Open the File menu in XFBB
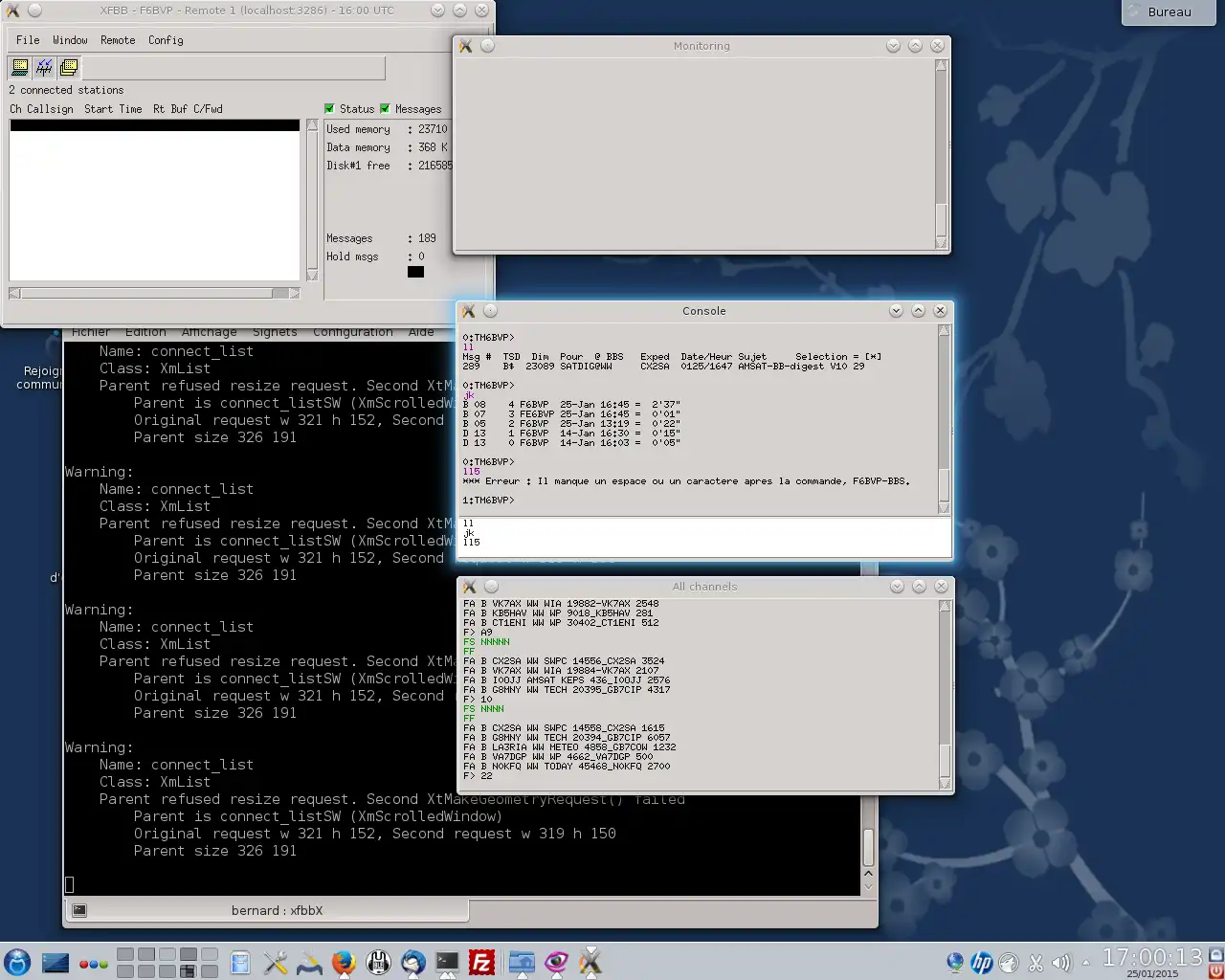Image resolution: width=1225 pixels, height=980 pixels. click(x=28, y=40)
